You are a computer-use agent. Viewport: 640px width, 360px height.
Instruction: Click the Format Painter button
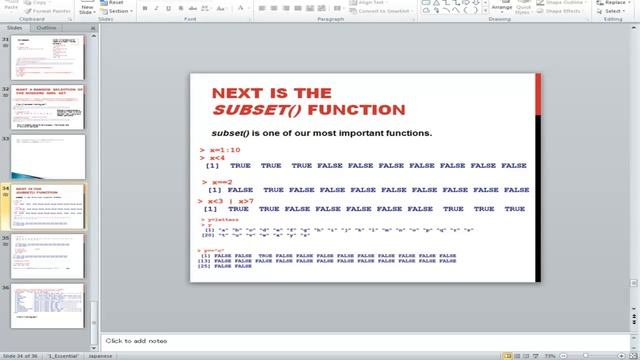tap(47, 11)
